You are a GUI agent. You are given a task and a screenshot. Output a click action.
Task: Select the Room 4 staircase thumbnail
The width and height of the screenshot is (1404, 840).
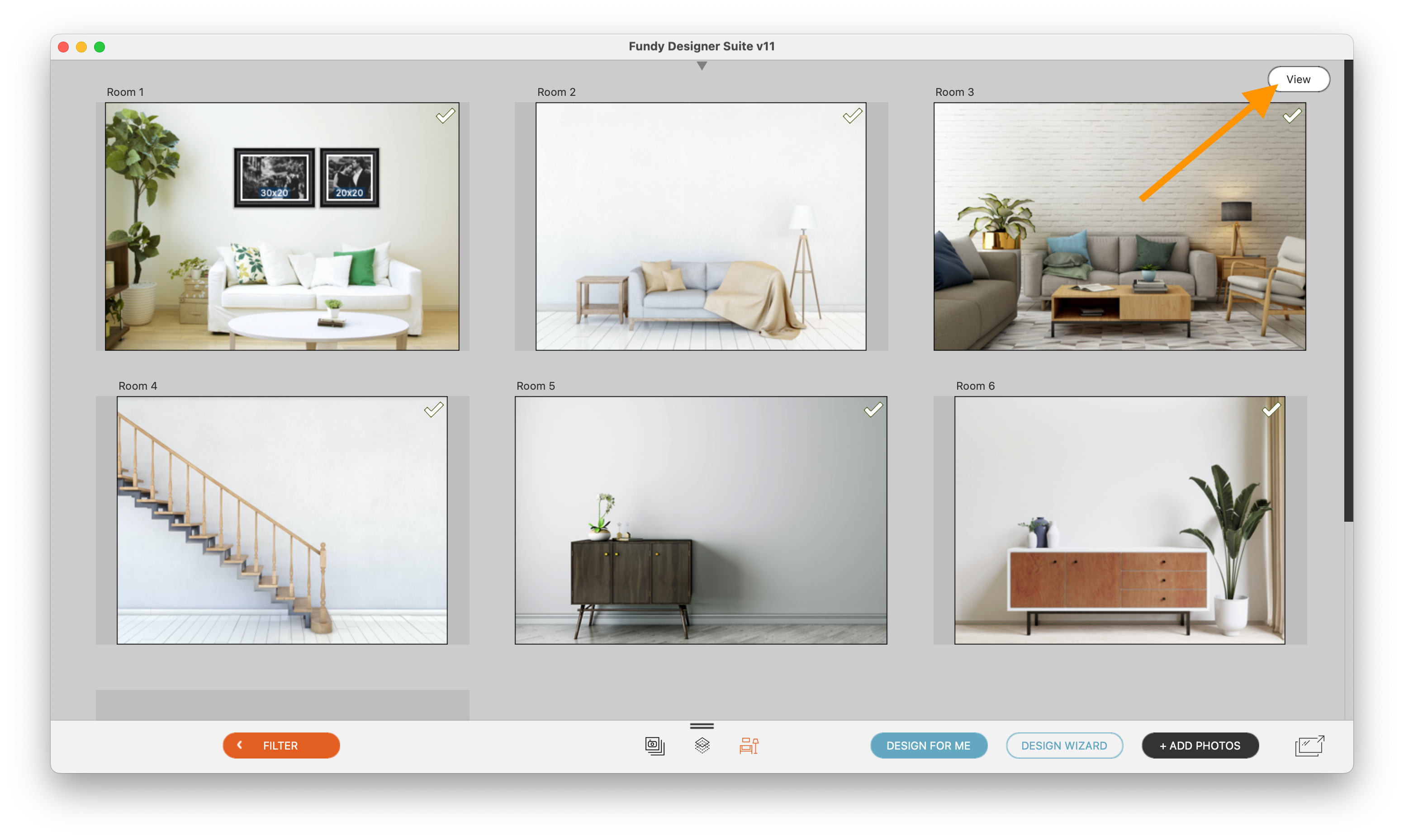coord(282,520)
